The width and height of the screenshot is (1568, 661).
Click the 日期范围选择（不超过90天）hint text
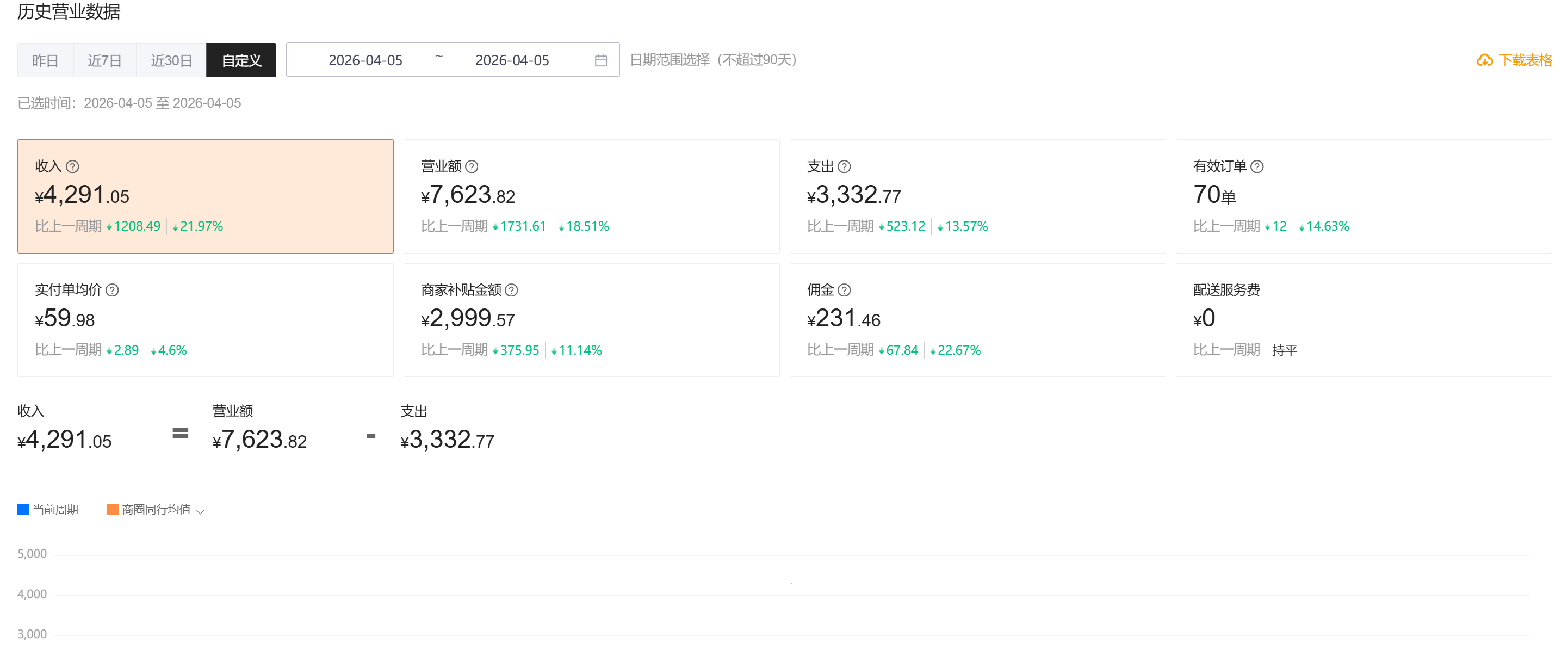tap(714, 60)
